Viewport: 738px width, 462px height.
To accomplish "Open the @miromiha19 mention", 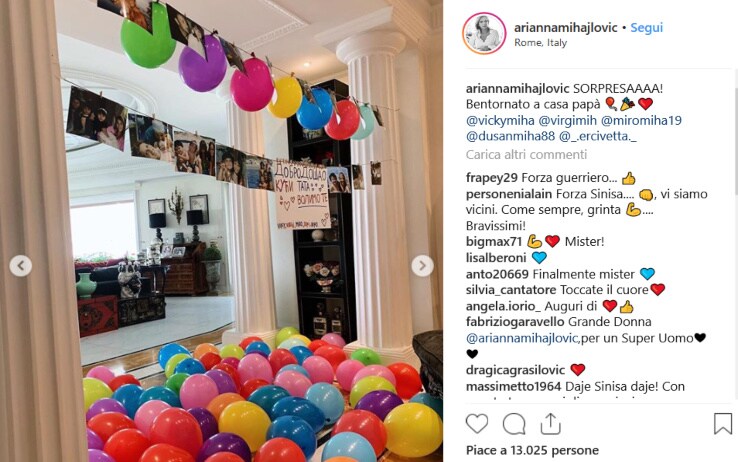I will [x=641, y=120].
